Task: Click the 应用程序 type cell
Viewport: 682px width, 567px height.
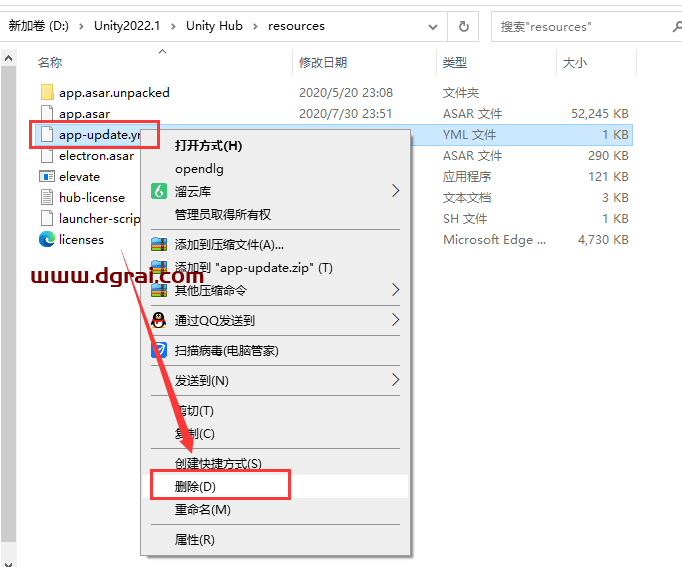Action: click(467, 177)
